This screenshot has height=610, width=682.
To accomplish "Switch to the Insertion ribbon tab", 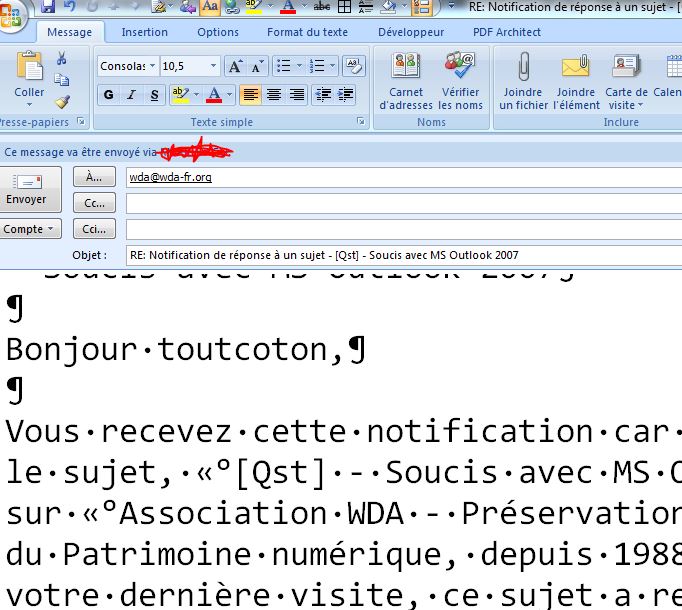I will (145, 32).
